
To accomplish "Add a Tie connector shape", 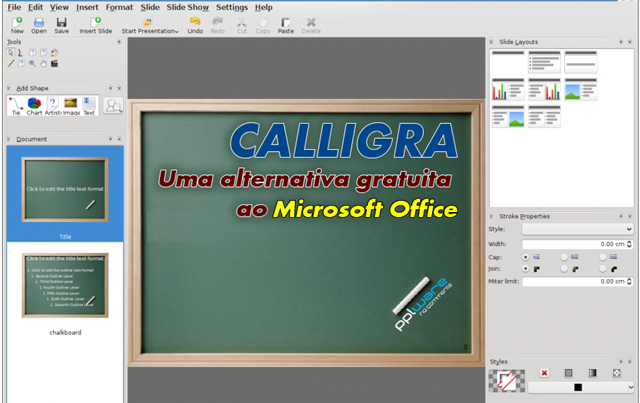I will click(x=16, y=106).
